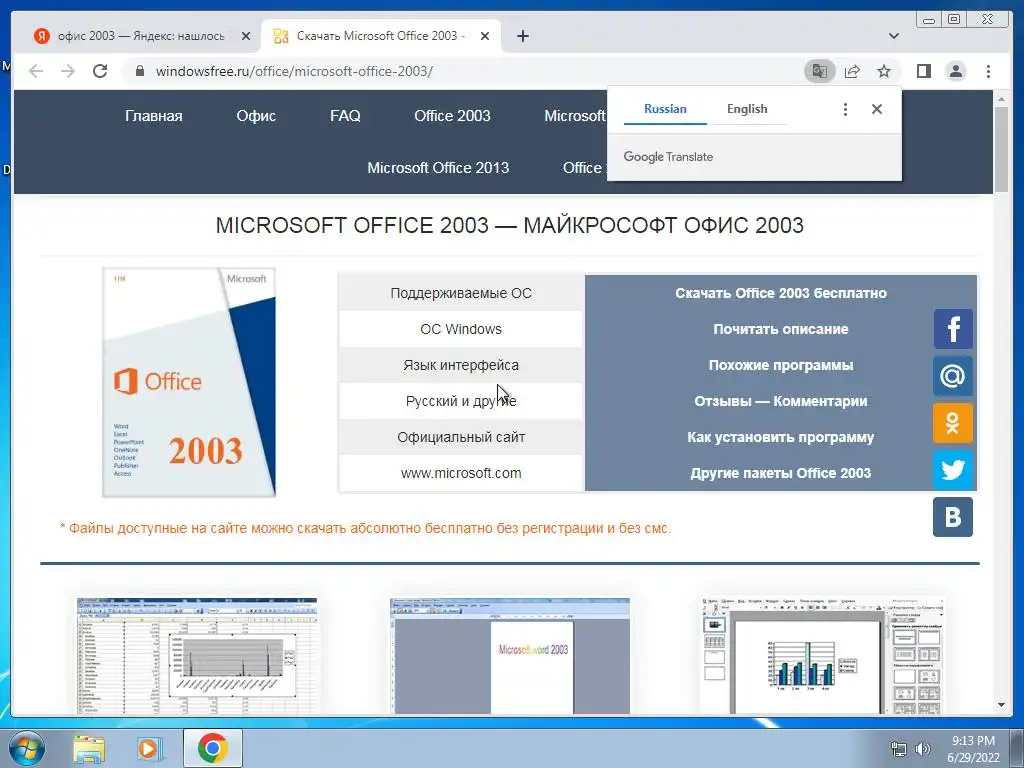This screenshot has height=768, width=1024.
Task: Open Office 2003 nav item
Action: [452, 116]
